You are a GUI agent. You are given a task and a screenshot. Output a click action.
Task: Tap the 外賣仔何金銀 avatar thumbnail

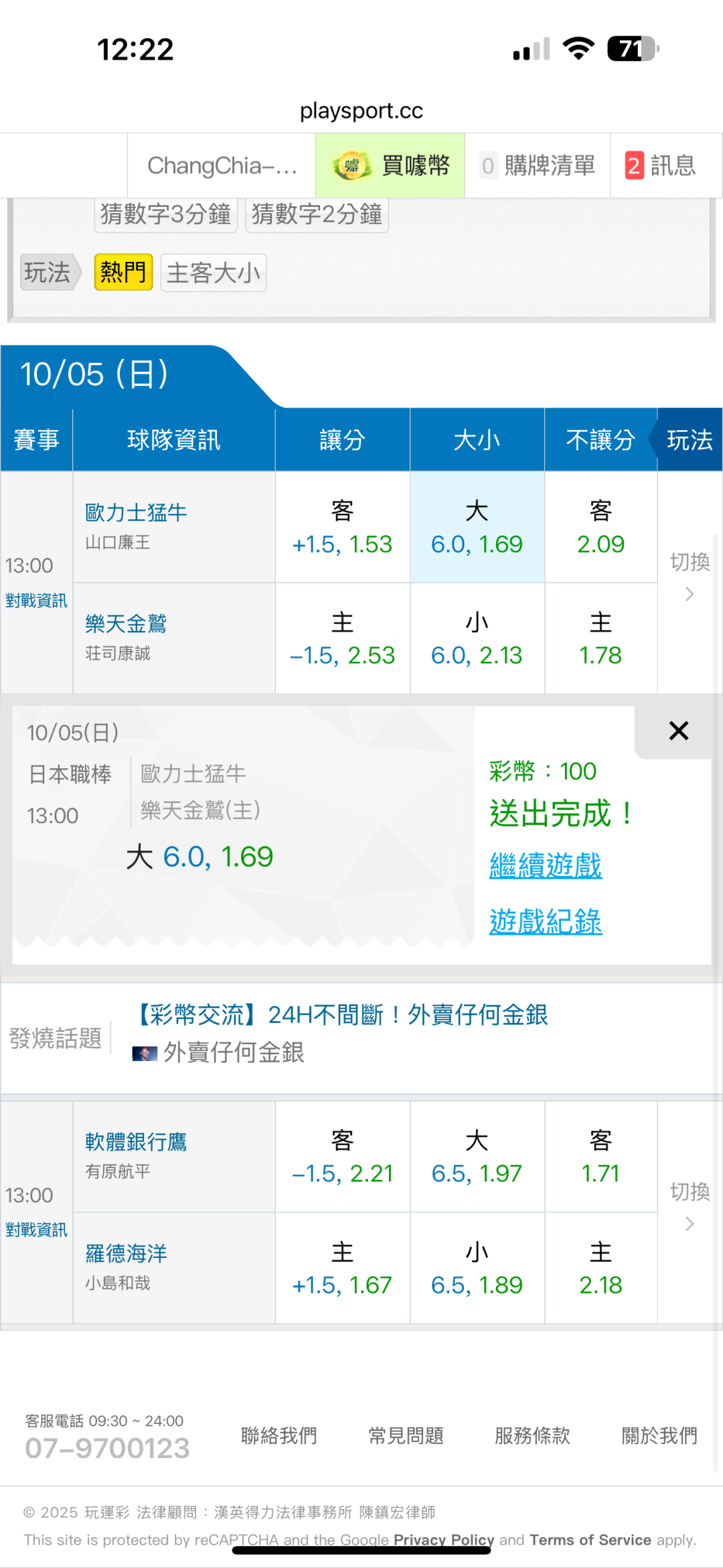144,1054
